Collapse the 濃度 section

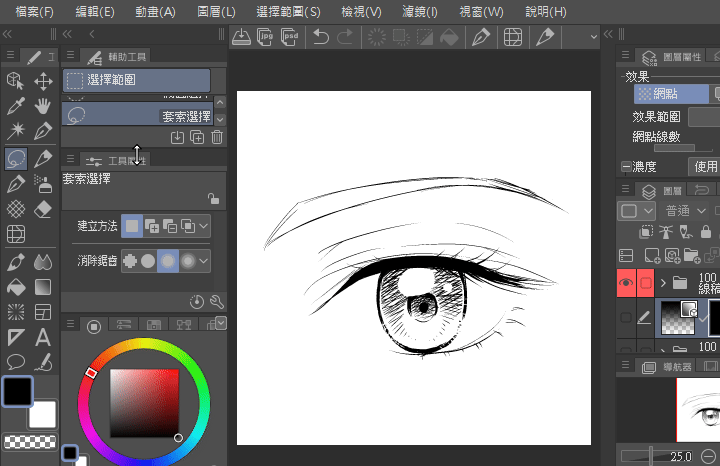625,166
